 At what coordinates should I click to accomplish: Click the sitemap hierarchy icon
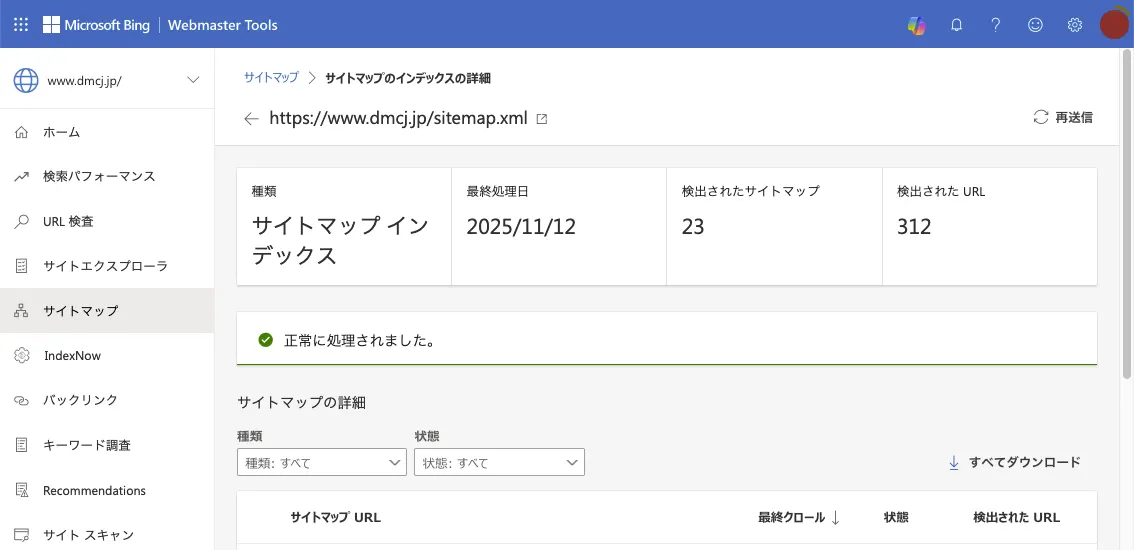22,310
